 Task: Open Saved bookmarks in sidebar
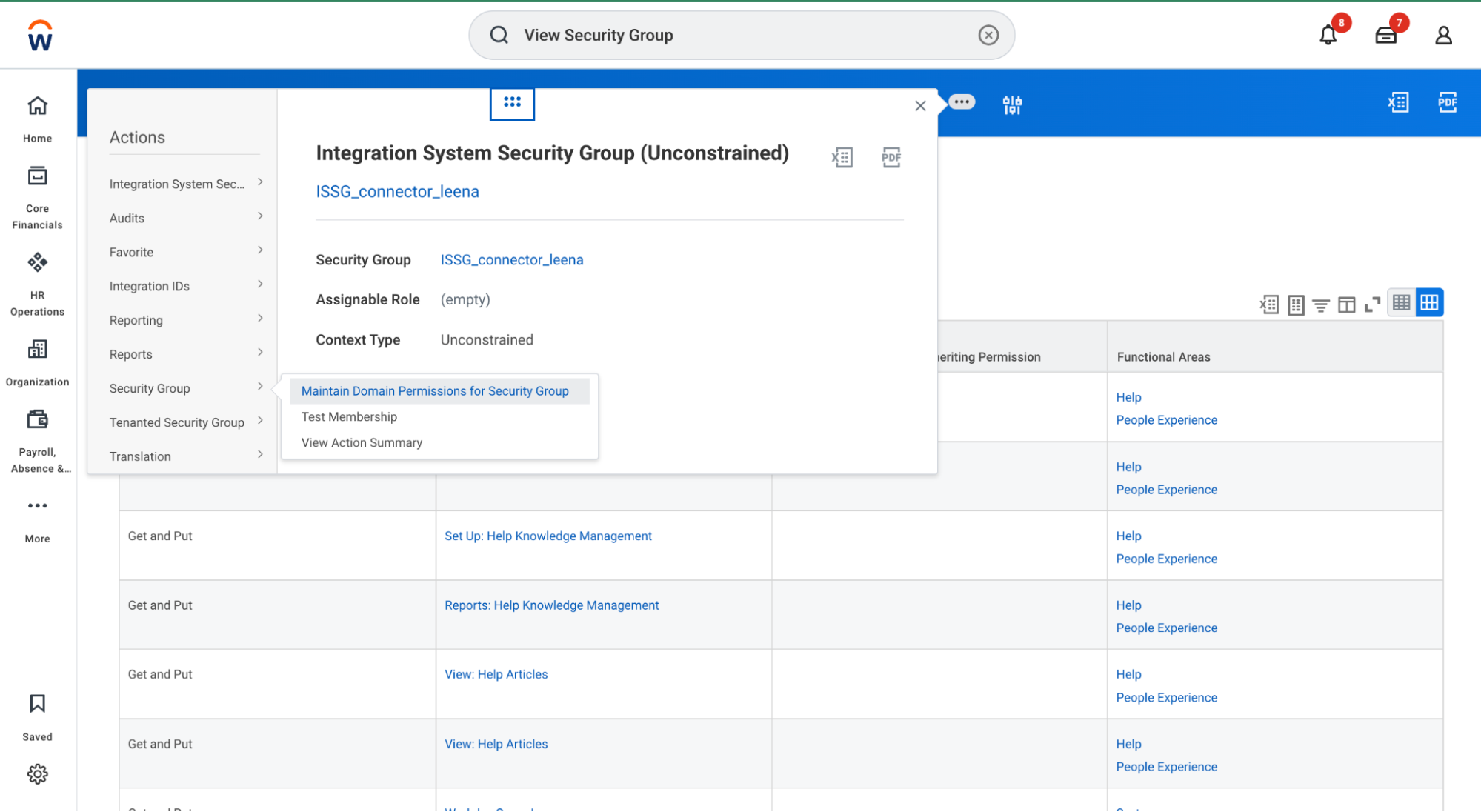coord(37,716)
